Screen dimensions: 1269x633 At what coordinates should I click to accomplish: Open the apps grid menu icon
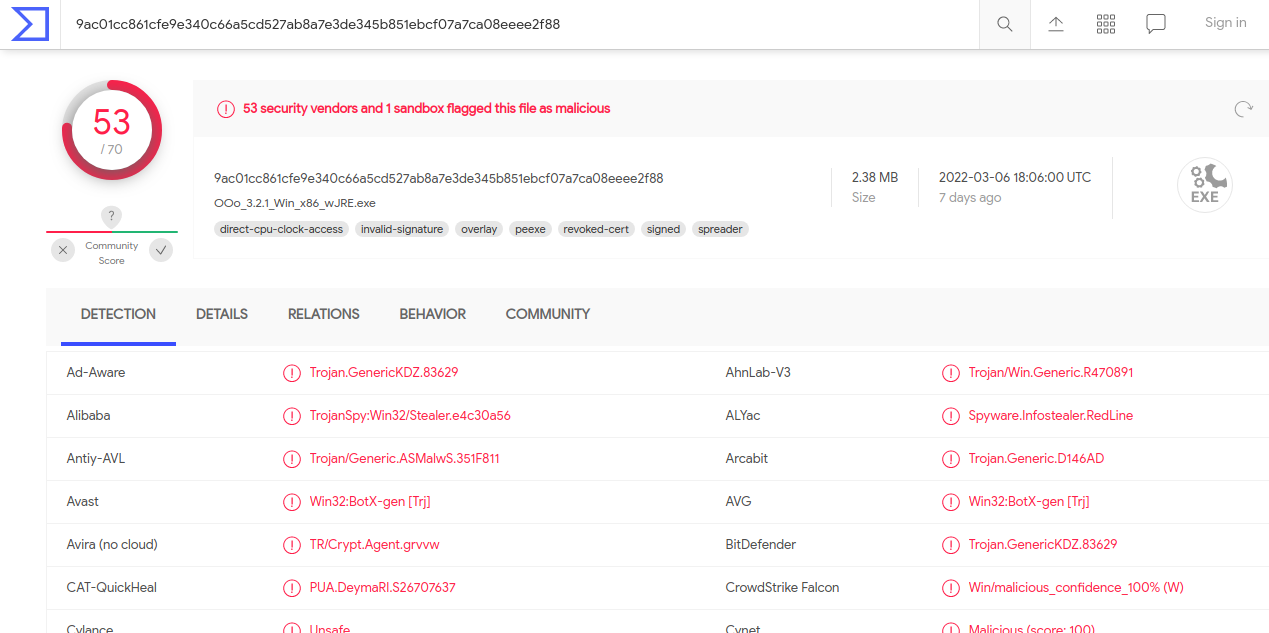pos(1105,23)
